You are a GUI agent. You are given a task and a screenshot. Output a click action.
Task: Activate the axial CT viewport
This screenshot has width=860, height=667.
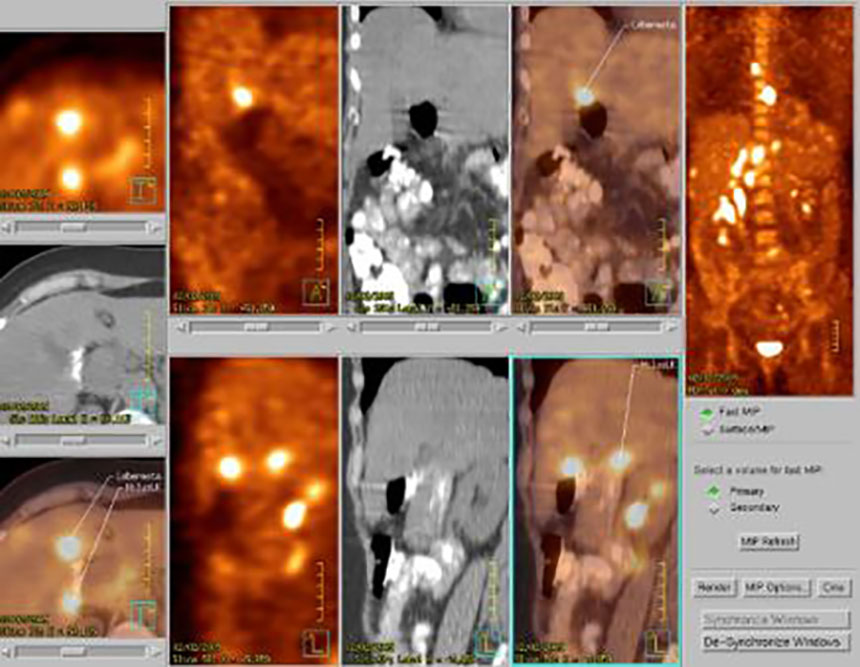click(x=82, y=335)
